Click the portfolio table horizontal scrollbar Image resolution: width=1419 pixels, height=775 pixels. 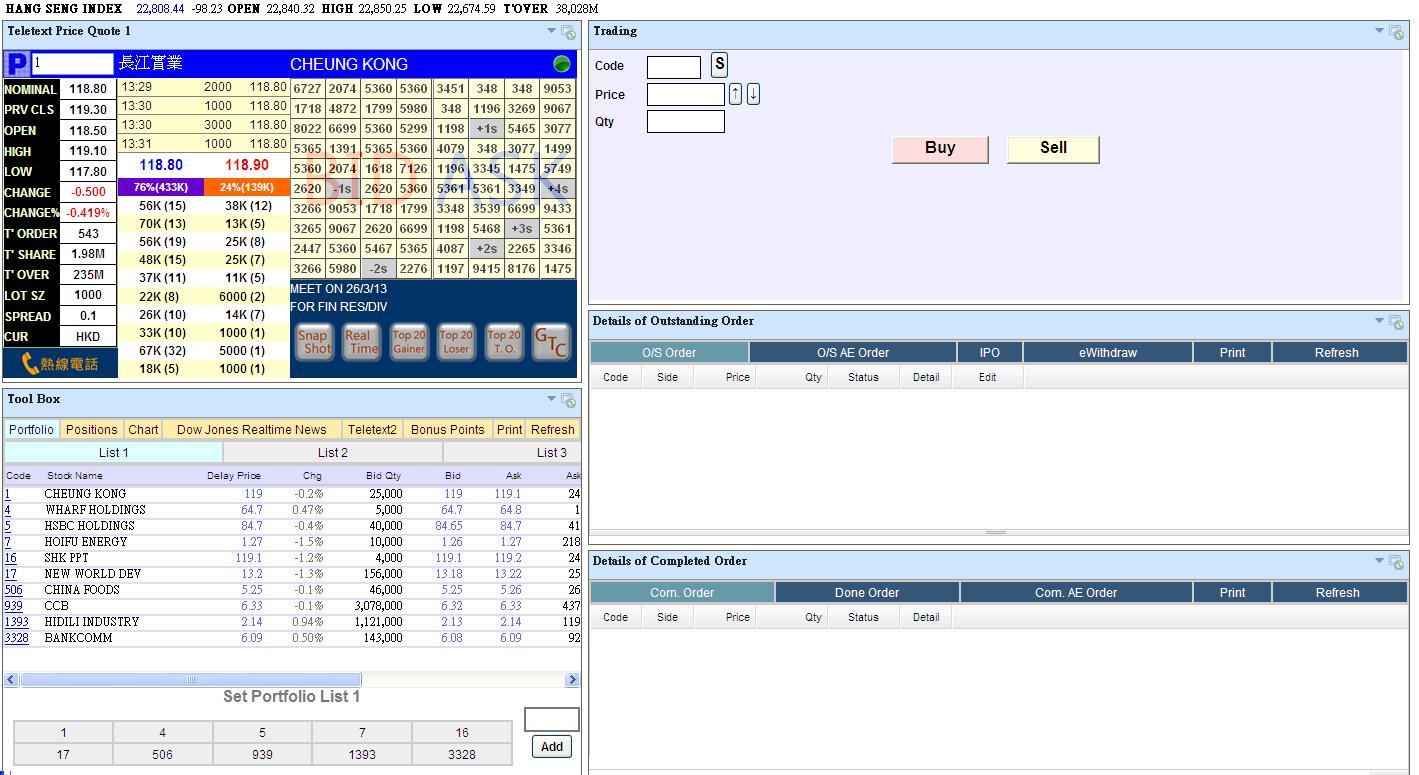coord(190,680)
